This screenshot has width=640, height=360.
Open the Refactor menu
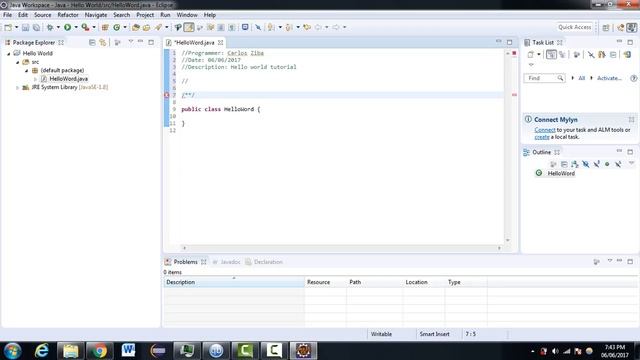68,15
